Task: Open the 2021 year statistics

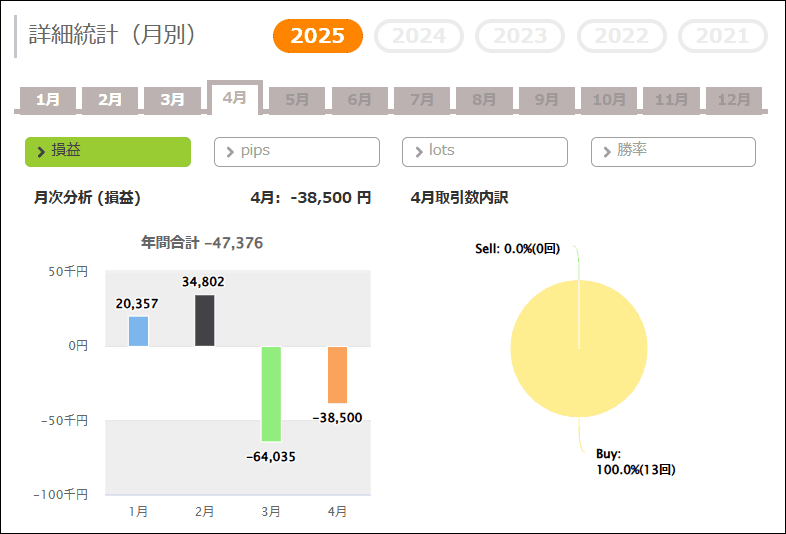Action: pos(723,36)
